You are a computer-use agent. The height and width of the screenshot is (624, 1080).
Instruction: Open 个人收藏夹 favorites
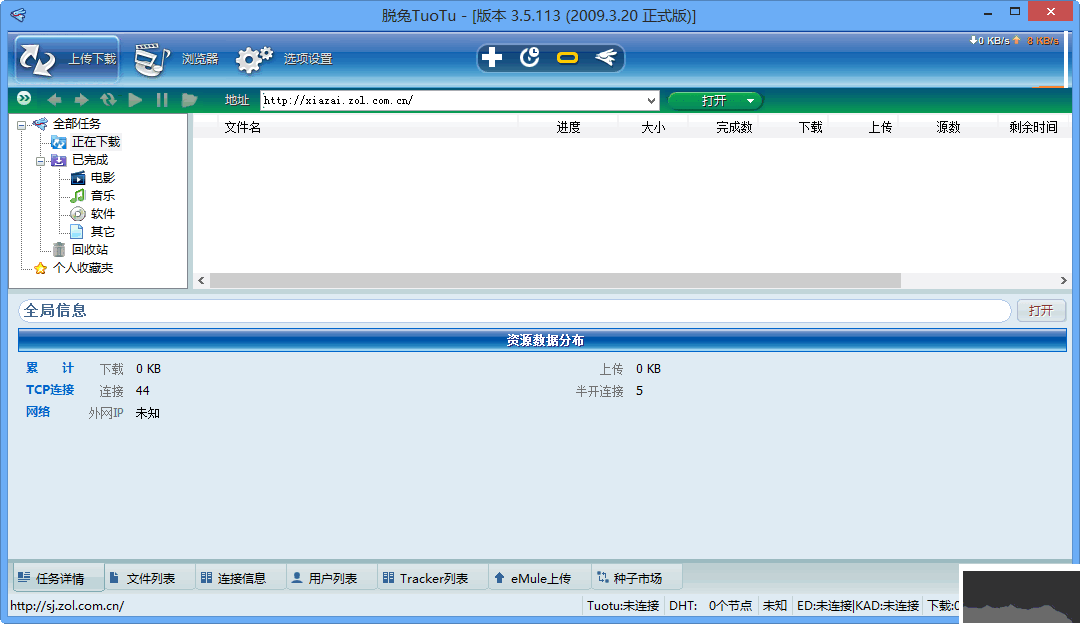tap(83, 267)
